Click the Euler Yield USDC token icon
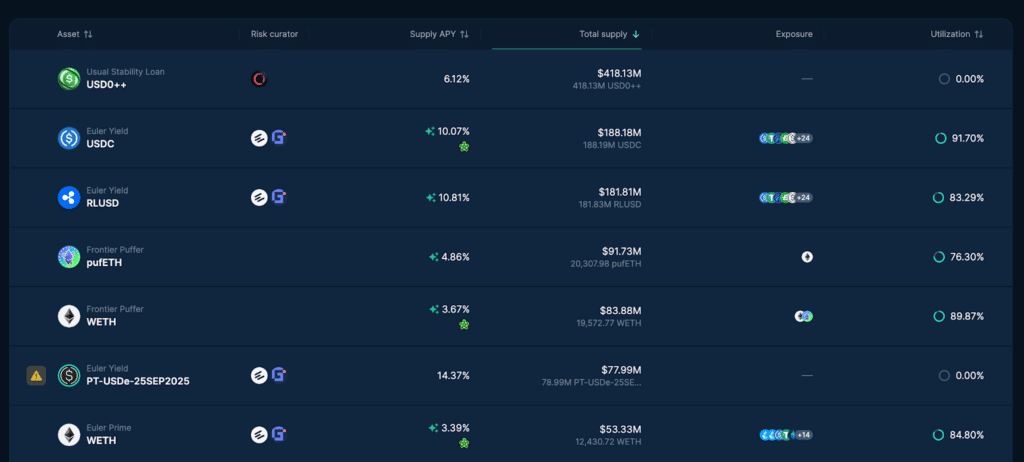Viewport: 1024px width, 462px height. (69, 138)
